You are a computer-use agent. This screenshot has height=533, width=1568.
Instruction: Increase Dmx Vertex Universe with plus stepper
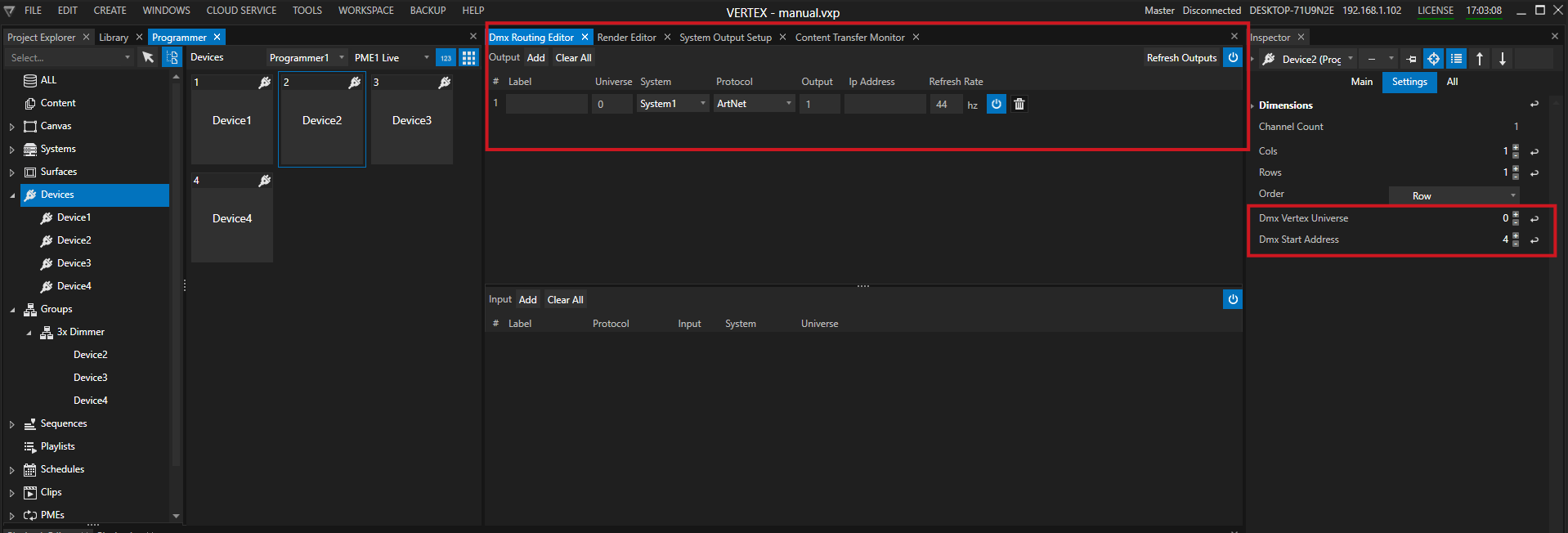pos(1516,214)
